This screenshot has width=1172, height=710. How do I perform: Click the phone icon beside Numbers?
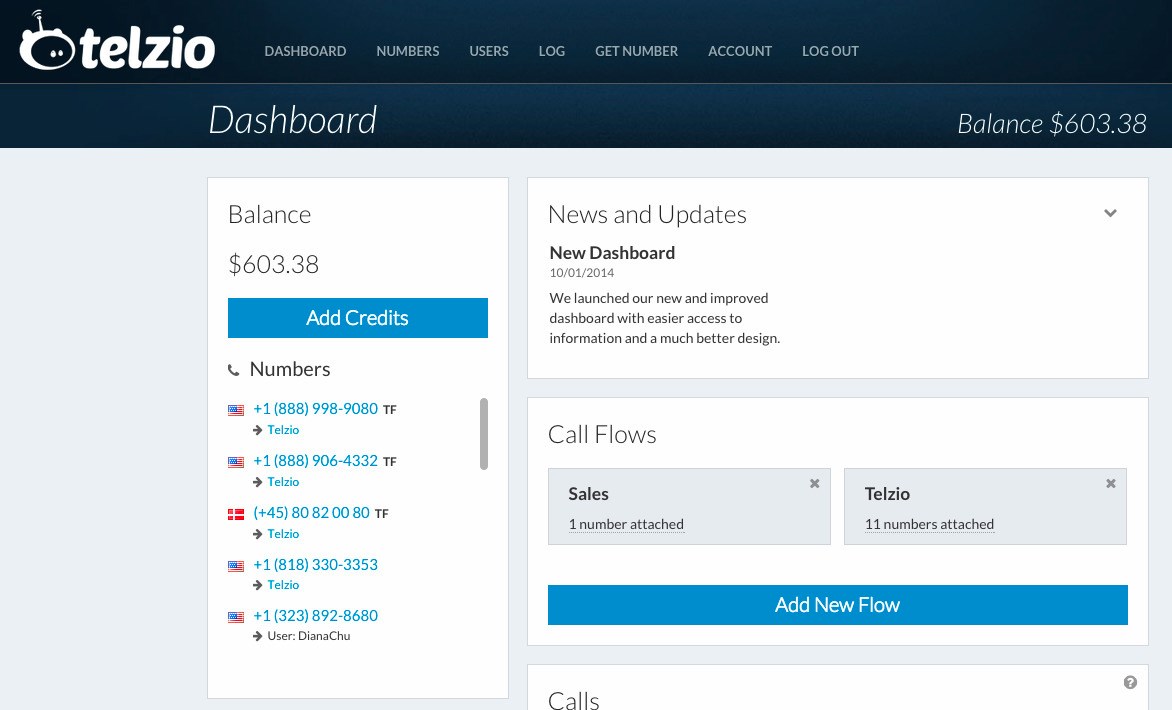[234, 371]
